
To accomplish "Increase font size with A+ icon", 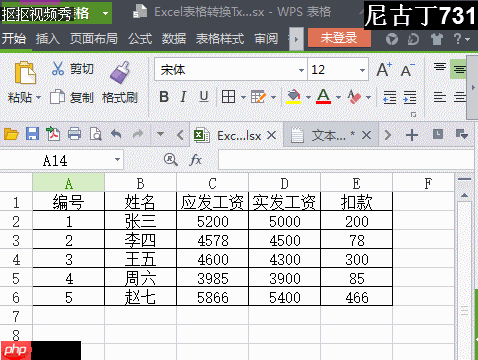I will click(384, 69).
